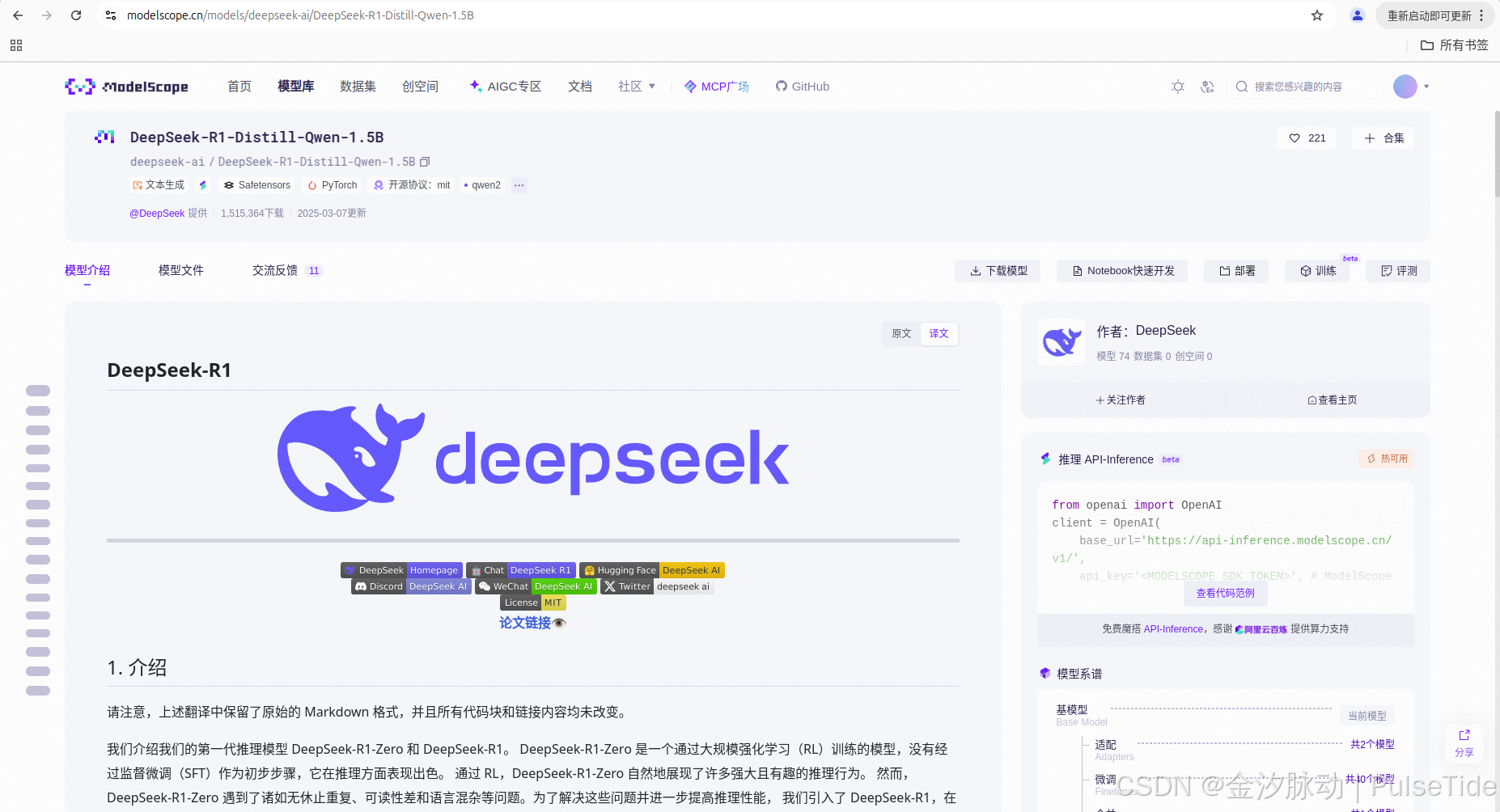The width and height of the screenshot is (1500, 812).
Task: Click the 重新启动即可更新 browser update button
Action: [1435, 15]
